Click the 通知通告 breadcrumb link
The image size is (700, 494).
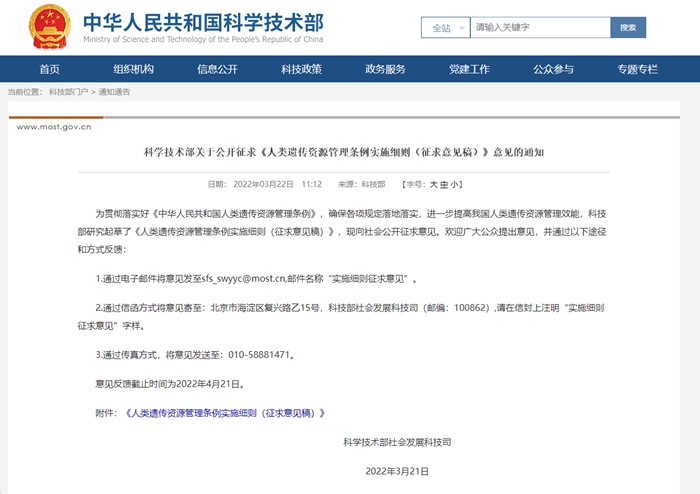coord(114,92)
